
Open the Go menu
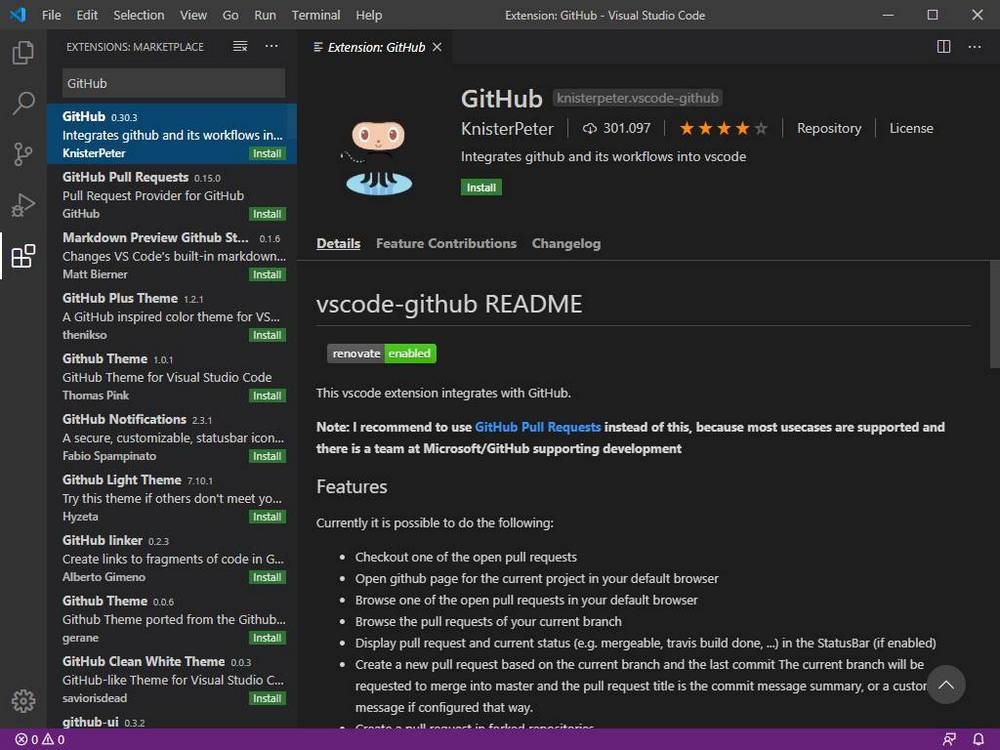(x=230, y=15)
